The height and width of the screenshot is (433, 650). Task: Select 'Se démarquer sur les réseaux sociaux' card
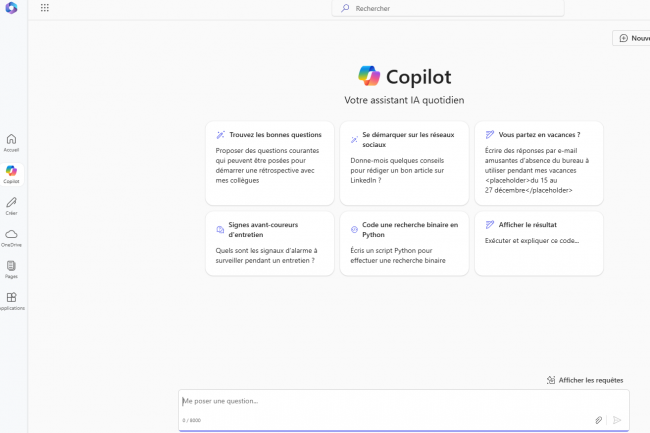tap(404, 163)
